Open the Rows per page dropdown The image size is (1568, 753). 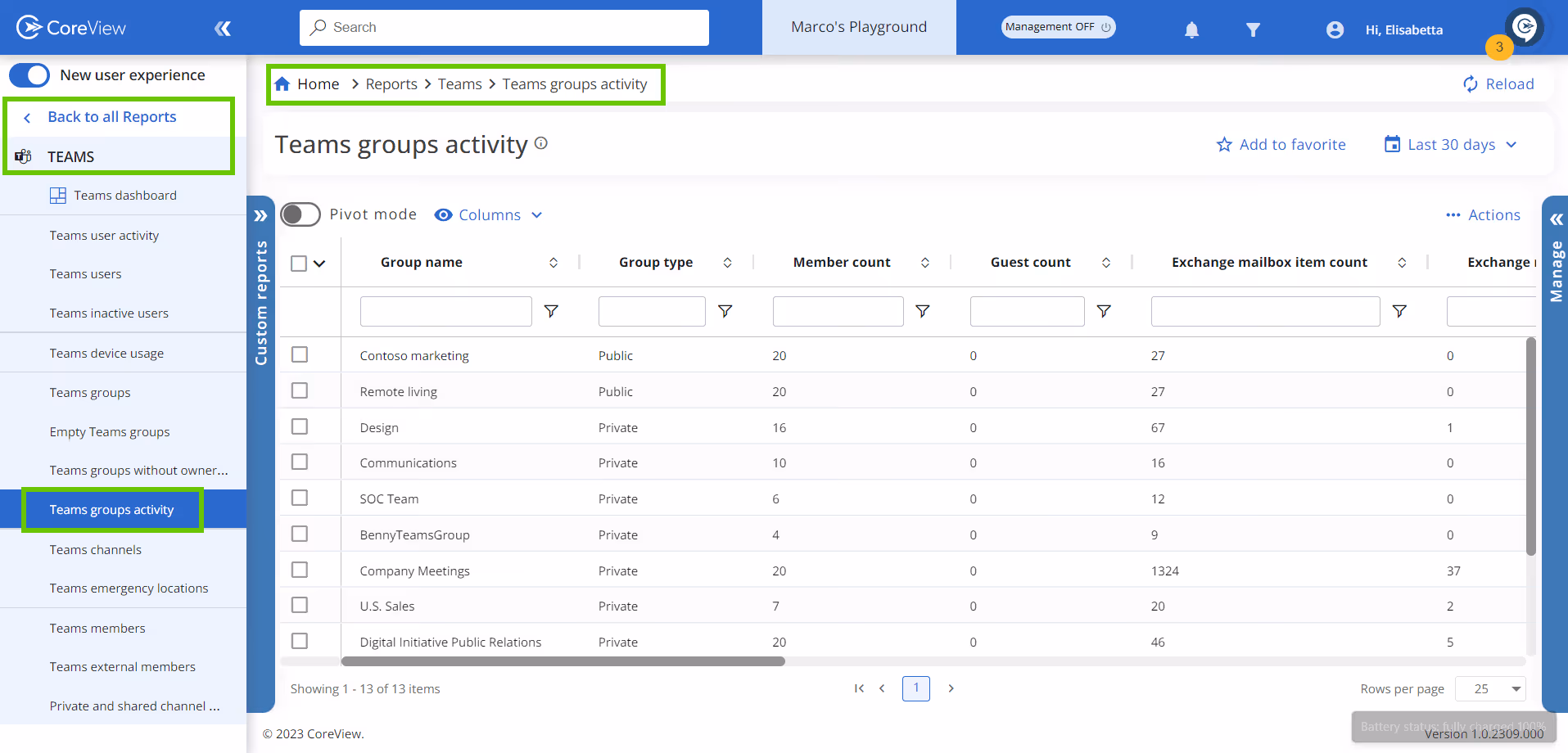pyautogui.click(x=1490, y=688)
